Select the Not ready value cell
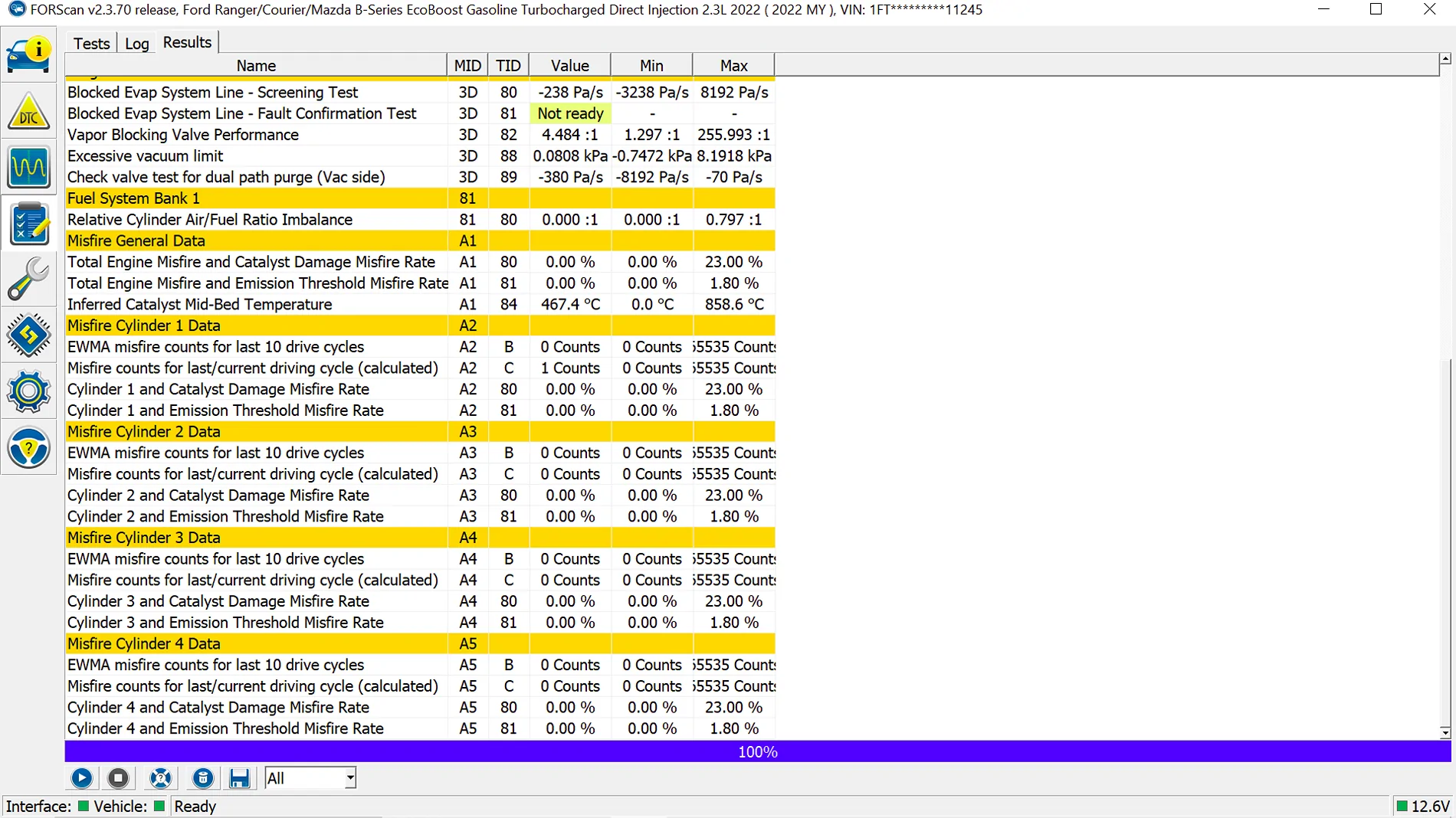This screenshot has width=1456, height=818. [570, 113]
